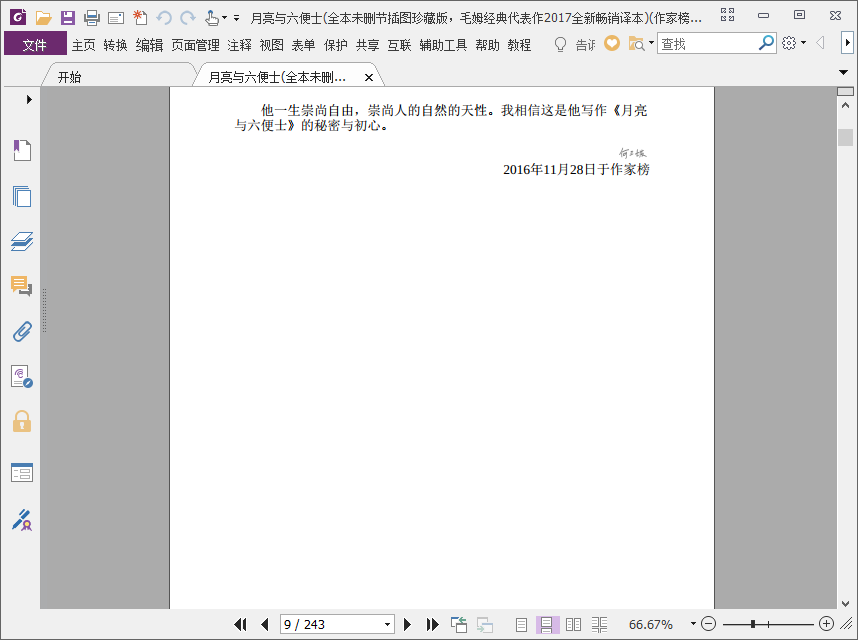Click the Print icon
The width and height of the screenshot is (858, 640).
coord(92,18)
